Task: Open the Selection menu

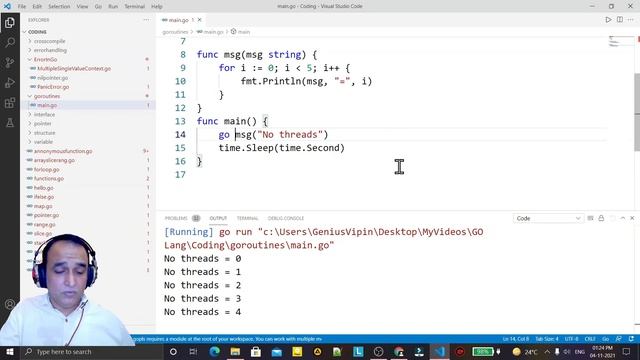Action: (59, 6)
